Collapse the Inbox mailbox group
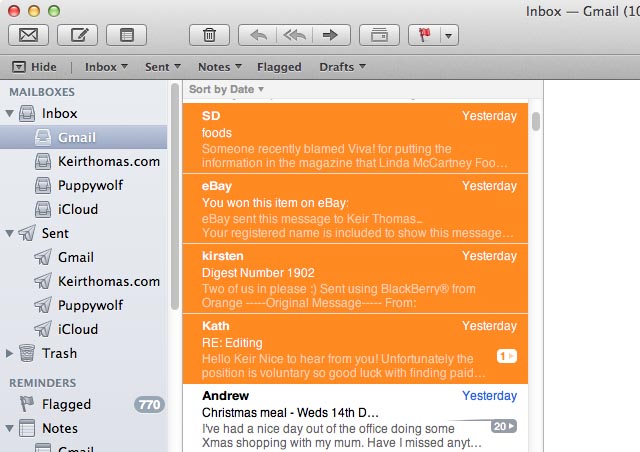 (x=10, y=114)
